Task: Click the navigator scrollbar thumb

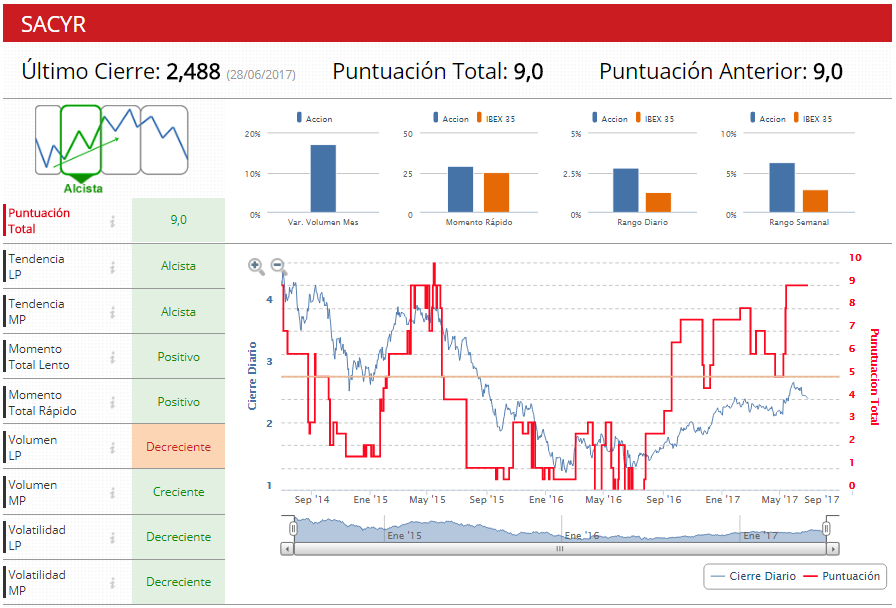Action: [560, 549]
